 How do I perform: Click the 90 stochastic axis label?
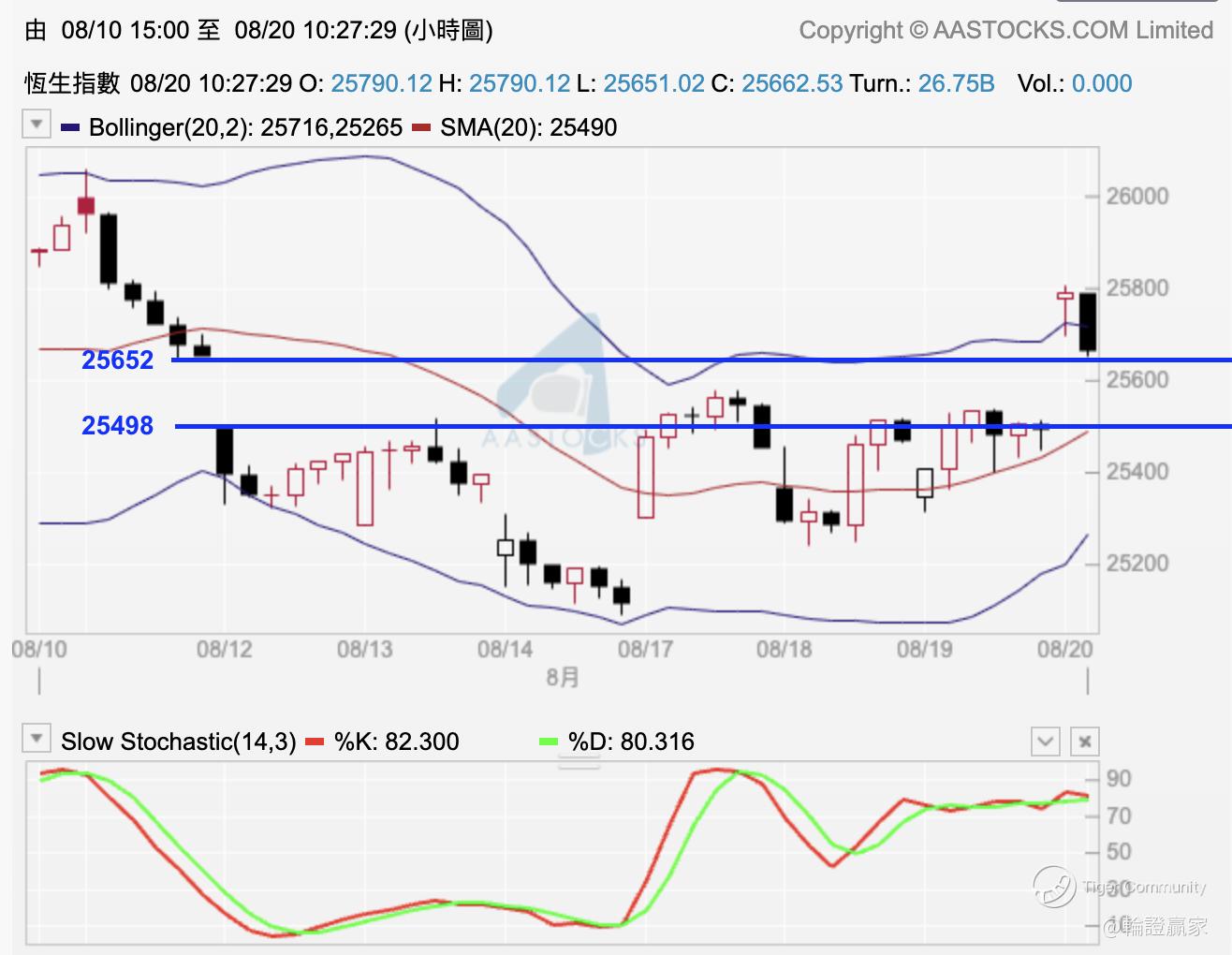(1119, 779)
